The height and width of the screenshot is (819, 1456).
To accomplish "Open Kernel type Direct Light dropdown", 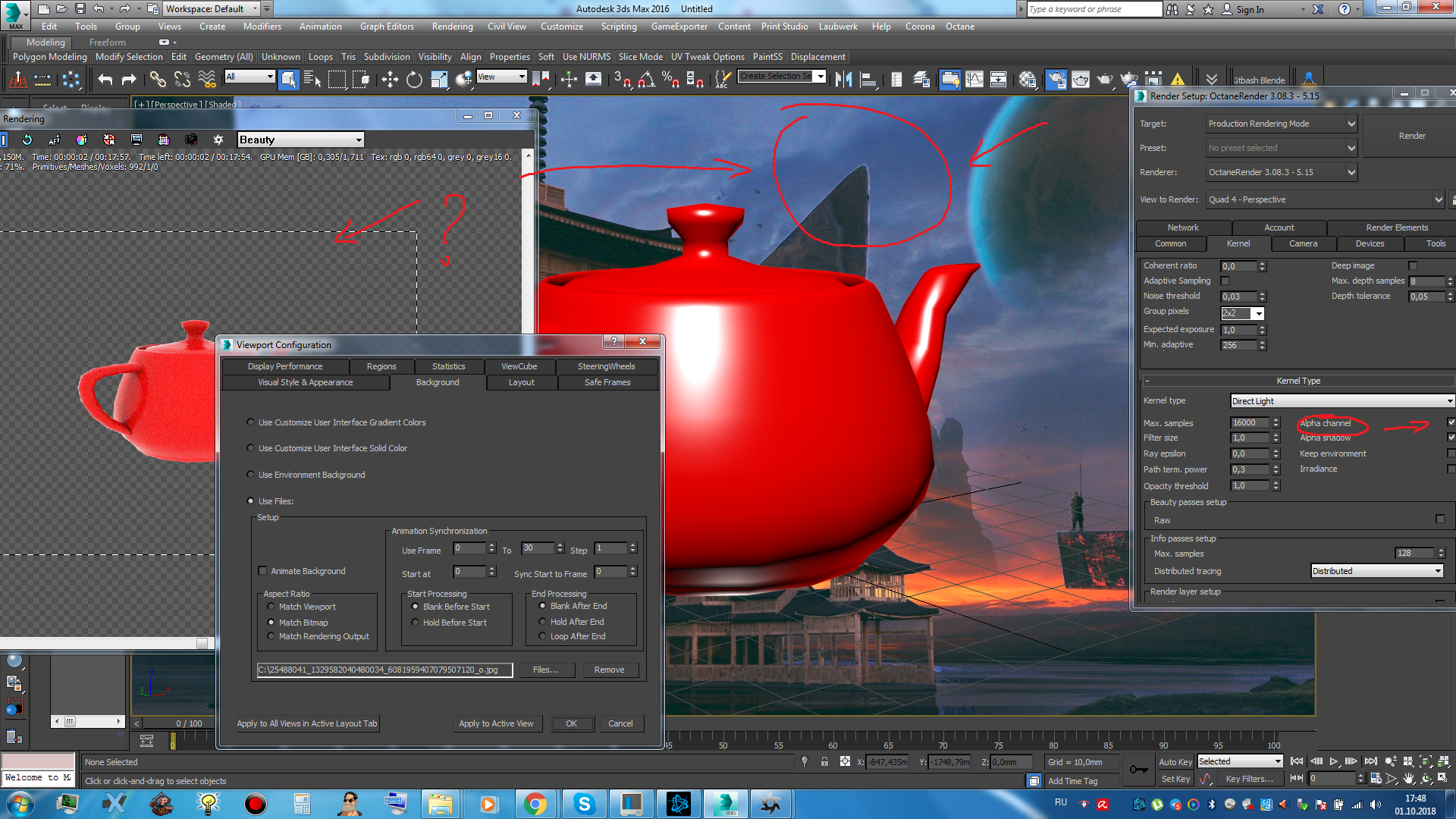I will [1341, 401].
